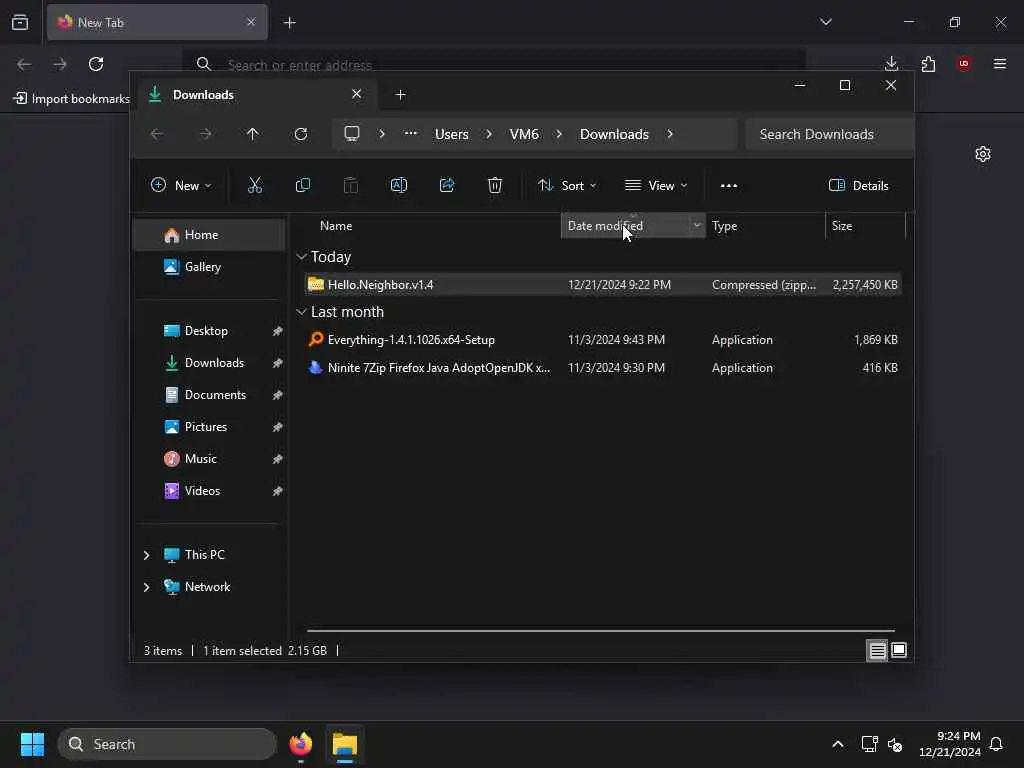Select the Ninite 7Zip Firefox Java installer
Image resolution: width=1024 pixels, height=768 pixels.
tap(603, 368)
